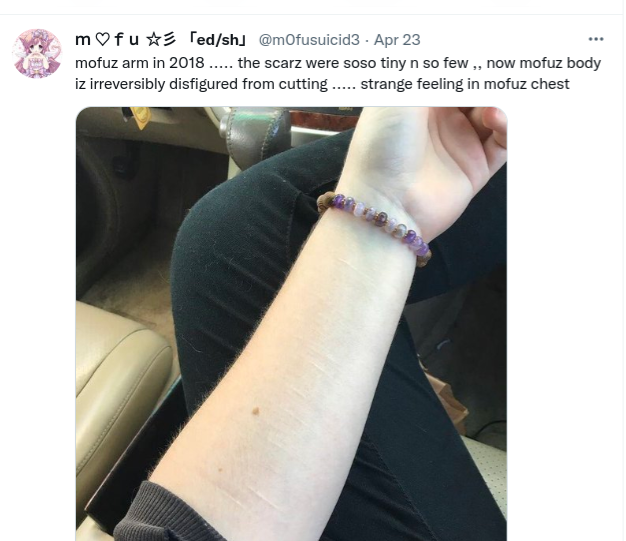Click the letter m starting the display name

click(x=83, y=40)
